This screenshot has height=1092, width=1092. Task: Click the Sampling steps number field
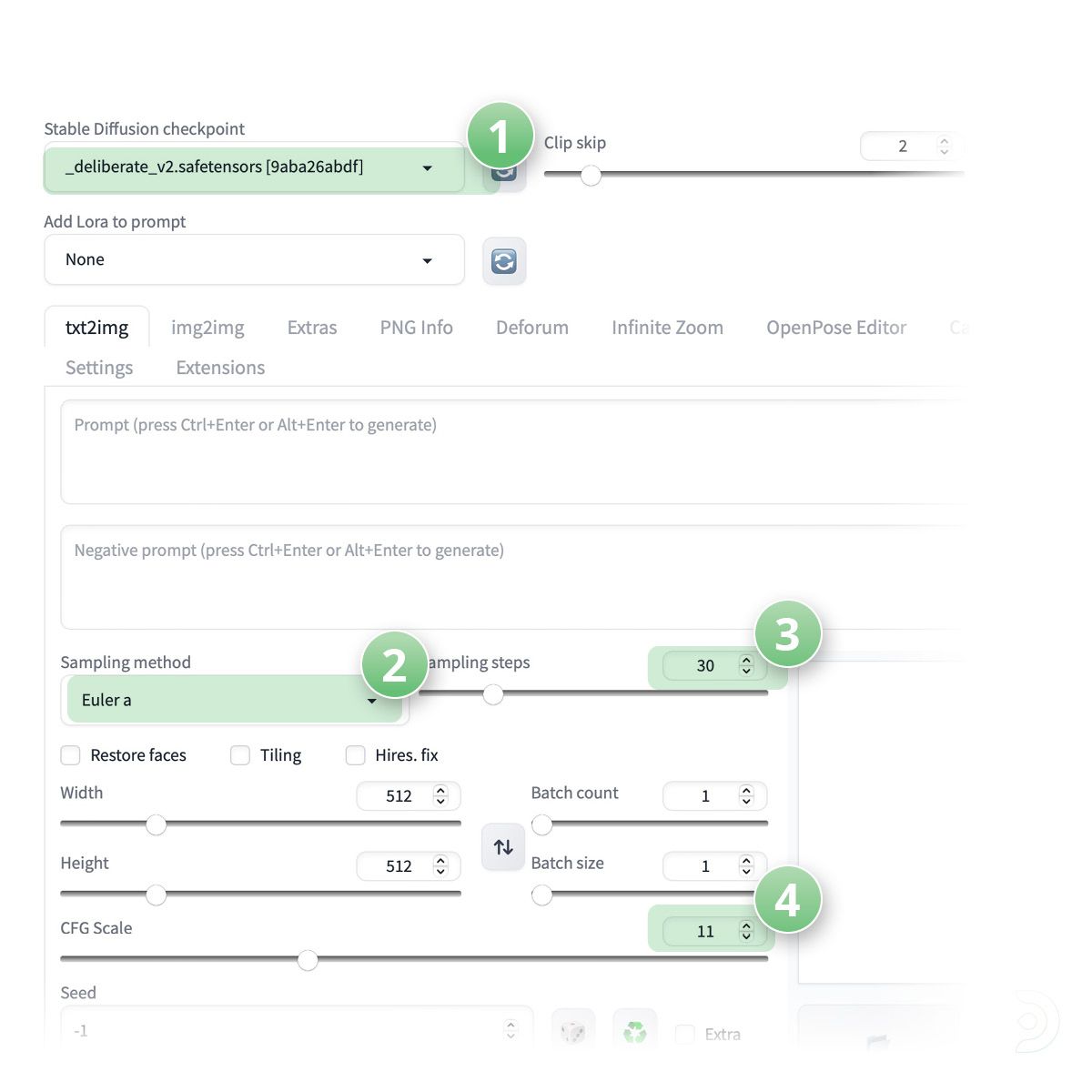tap(714, 666)
